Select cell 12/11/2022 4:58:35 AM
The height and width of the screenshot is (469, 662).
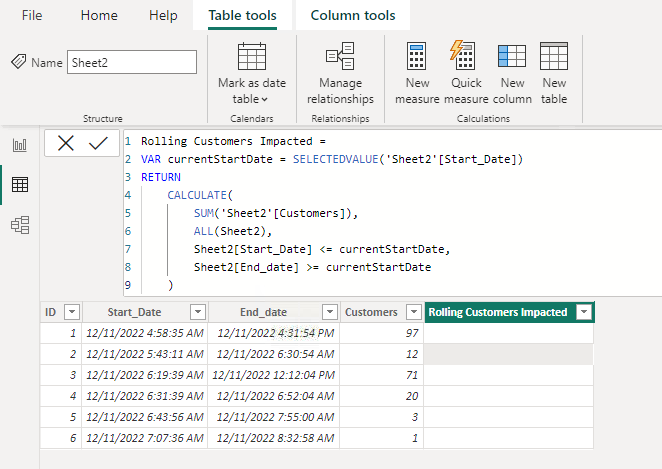coord(145,333)
